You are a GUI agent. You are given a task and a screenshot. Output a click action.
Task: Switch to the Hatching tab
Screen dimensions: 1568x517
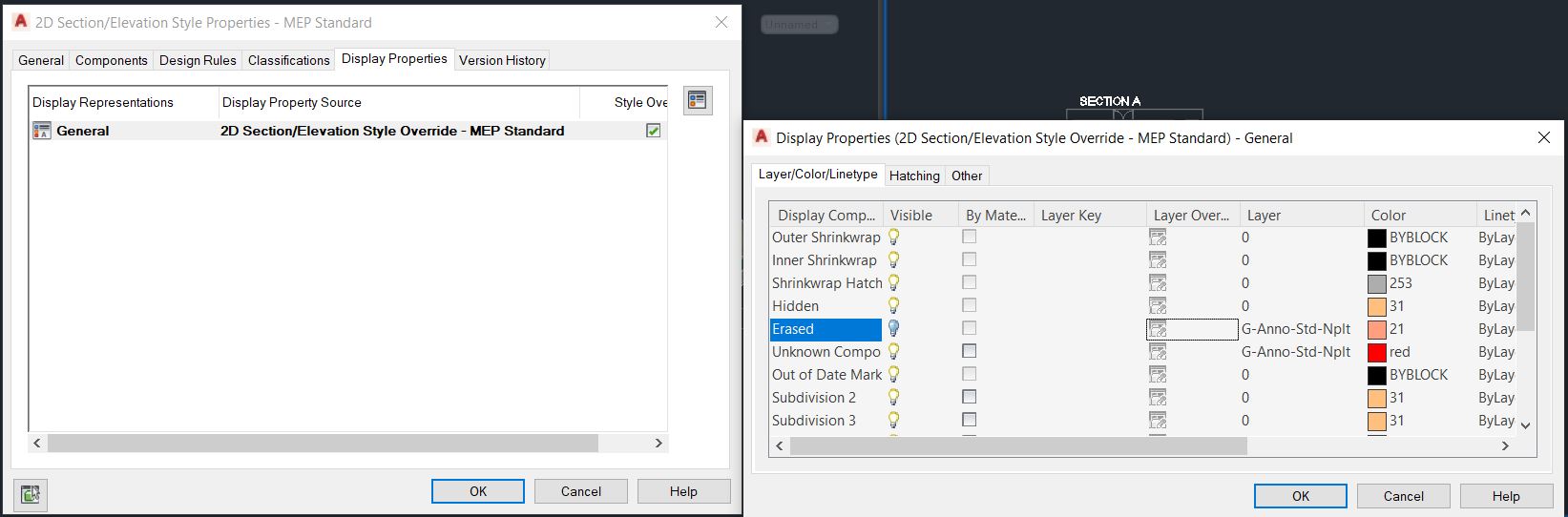point(914,176)
